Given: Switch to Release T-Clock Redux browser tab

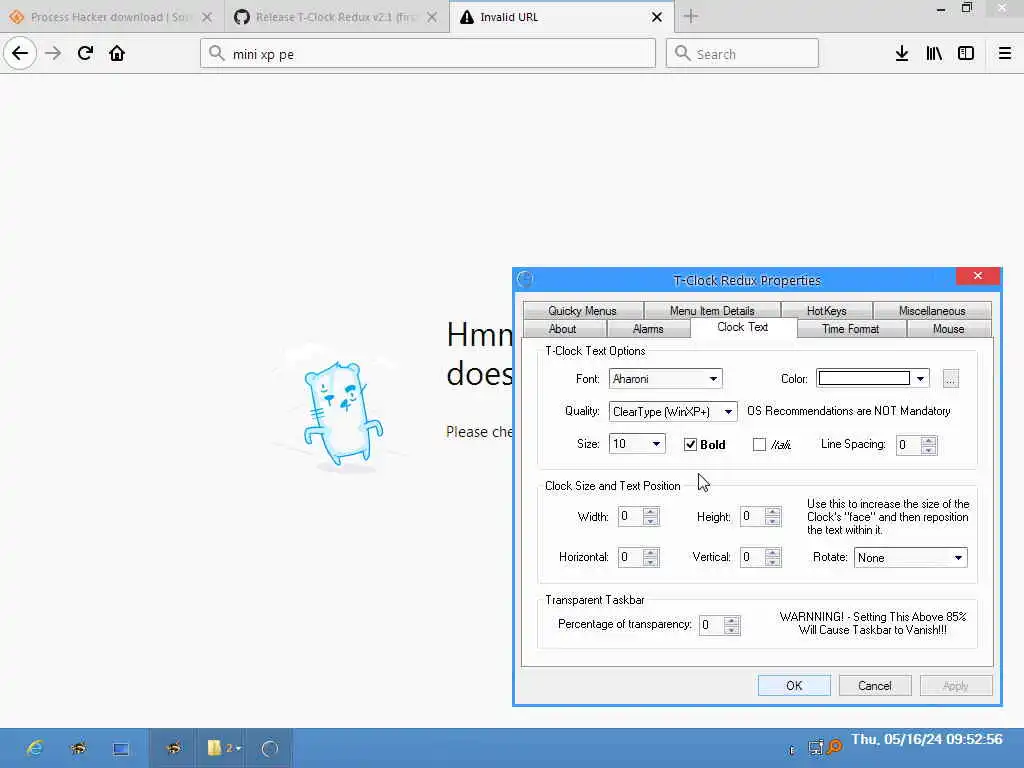Looking at the screenshot, I should (x=337, y=17).
